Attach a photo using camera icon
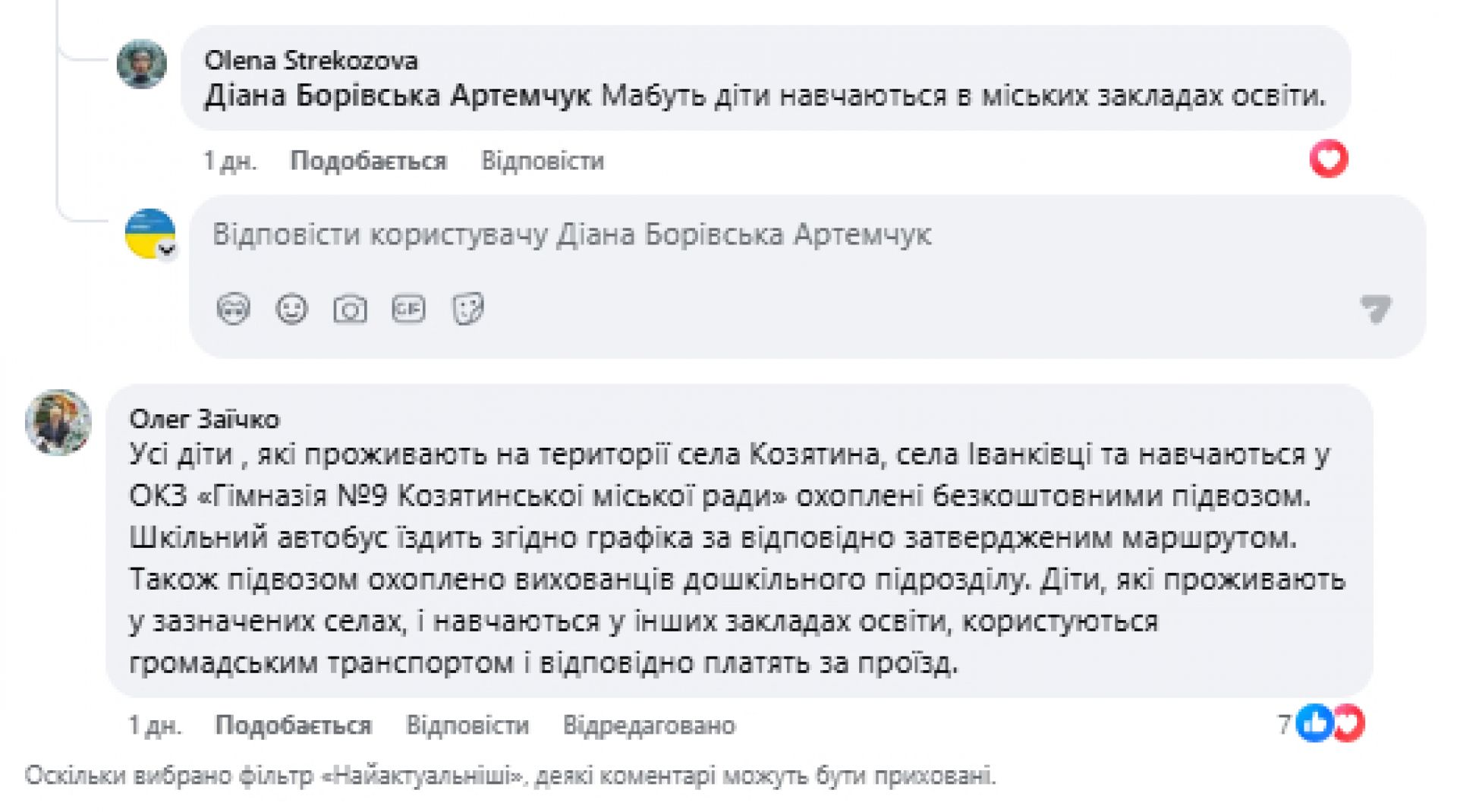This screenshot has width=1457, height=812. (350, 309)
